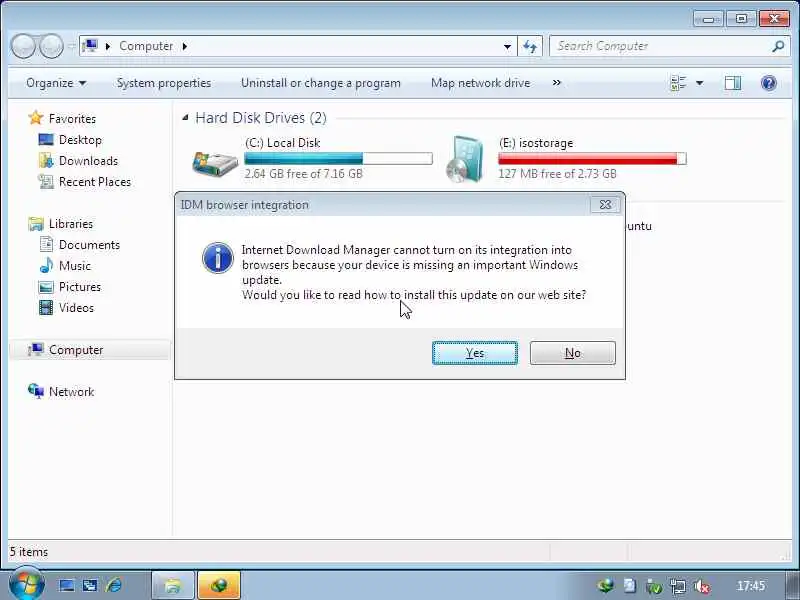The image size is (800, 600).
Task: Open the Documents library
Action: coord(89,245)
